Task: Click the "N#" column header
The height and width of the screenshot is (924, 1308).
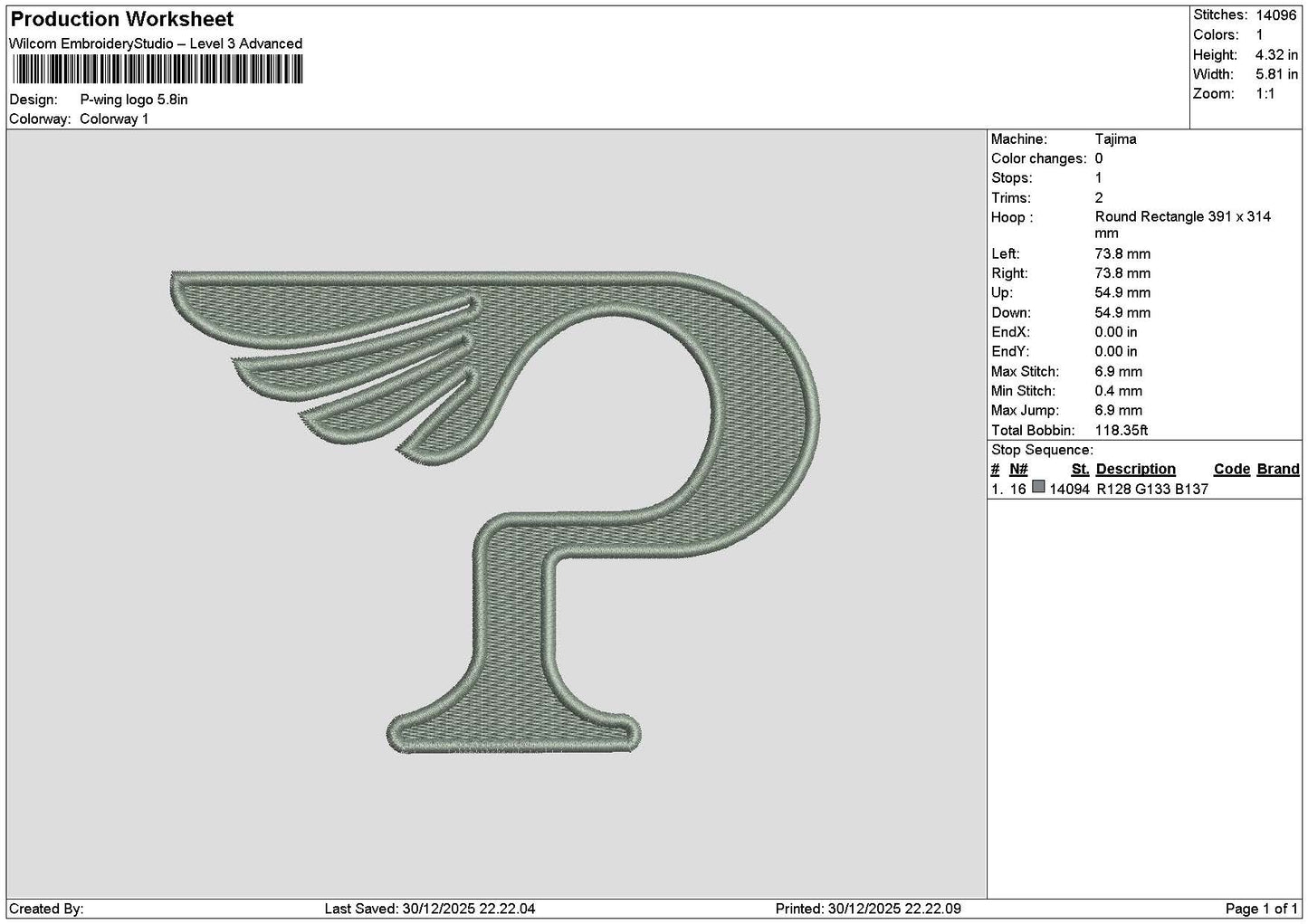Action: [x=1018, y=469]
